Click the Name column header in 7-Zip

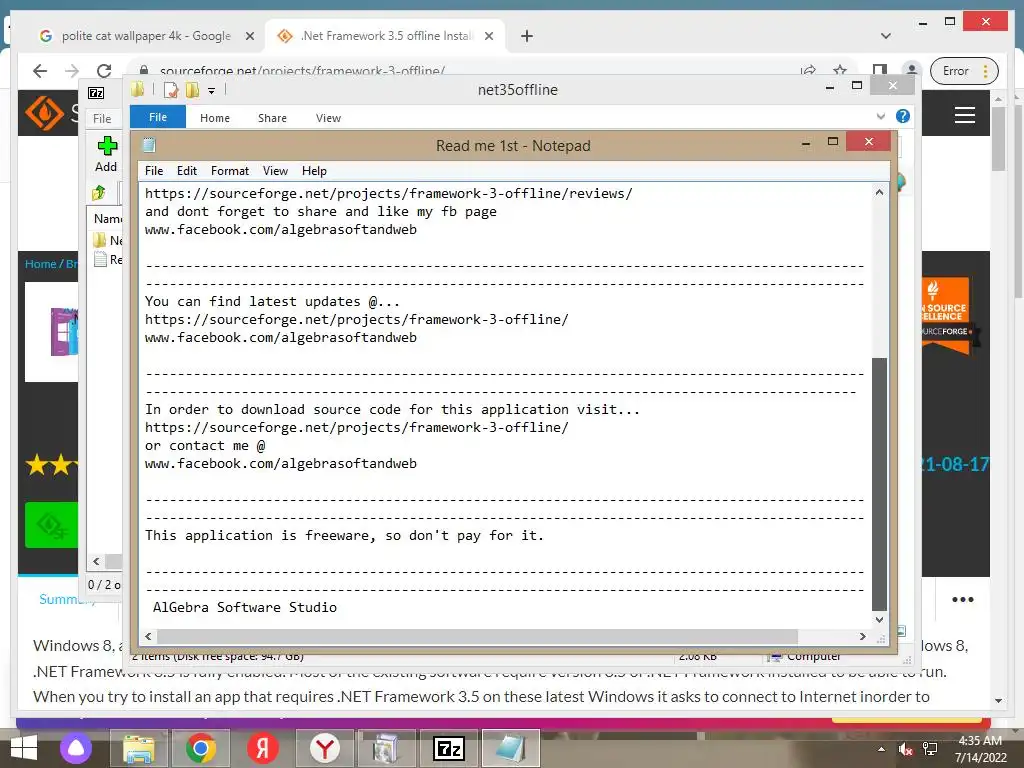(x=106, y=218)
